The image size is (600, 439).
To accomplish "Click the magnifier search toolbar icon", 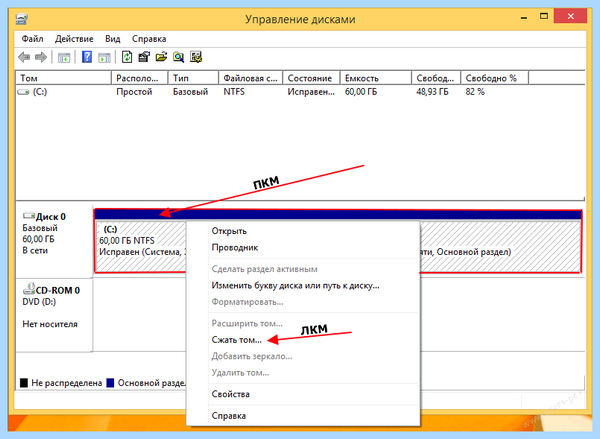I will [178, 57].
